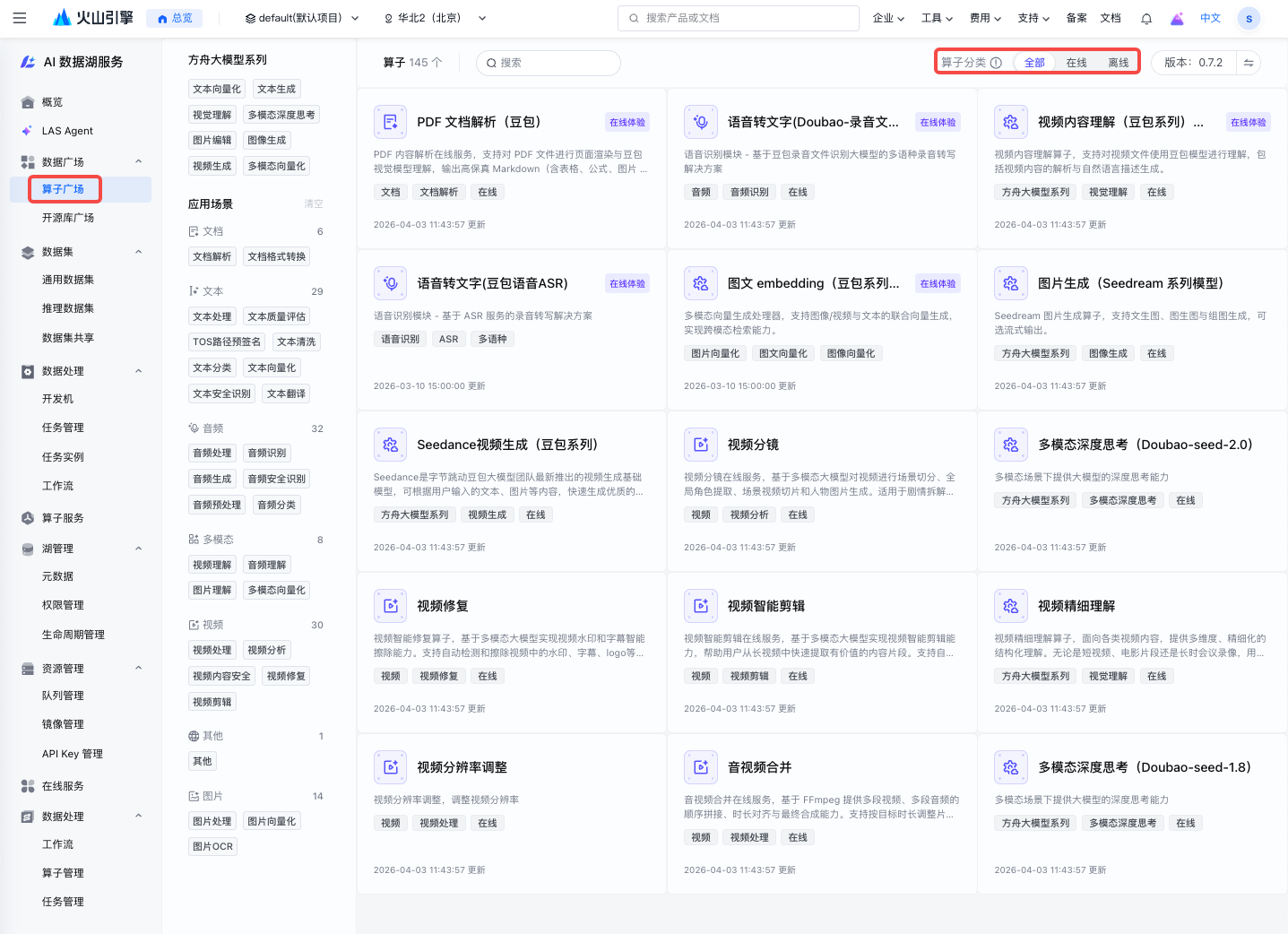Open the default project dropdown

point(302,18)
